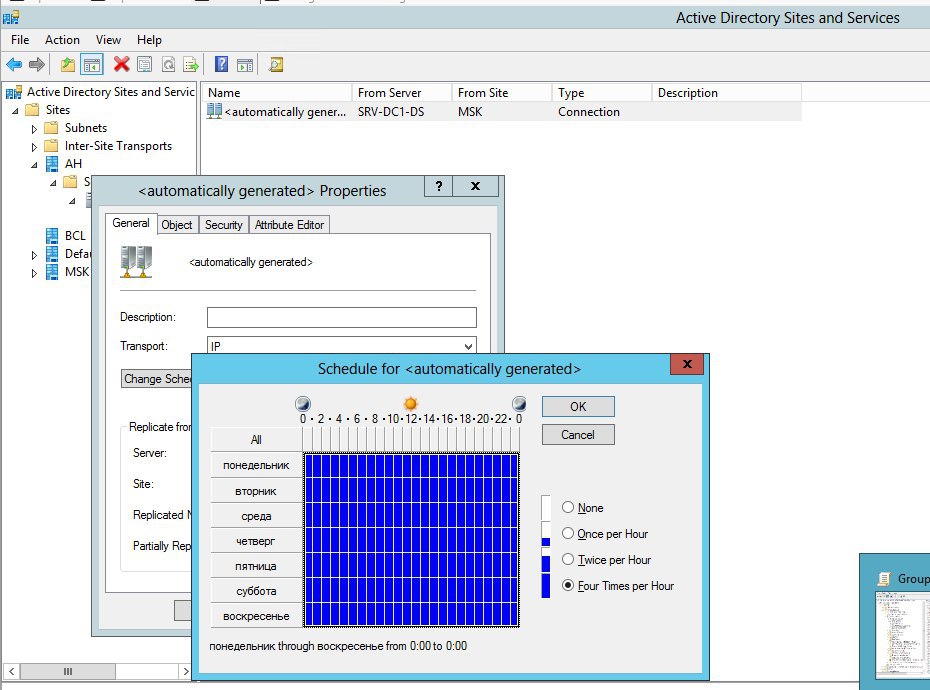Select the среда row header
Image resolution: width=930 pixels, height=690 pixels.
click(x=256, y=516)
